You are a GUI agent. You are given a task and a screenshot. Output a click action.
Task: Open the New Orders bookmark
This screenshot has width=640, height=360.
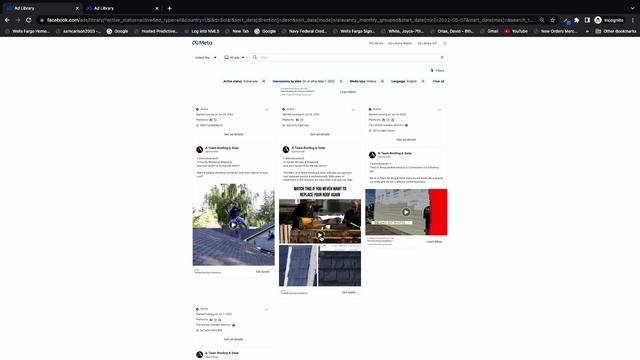click(555, 31)
